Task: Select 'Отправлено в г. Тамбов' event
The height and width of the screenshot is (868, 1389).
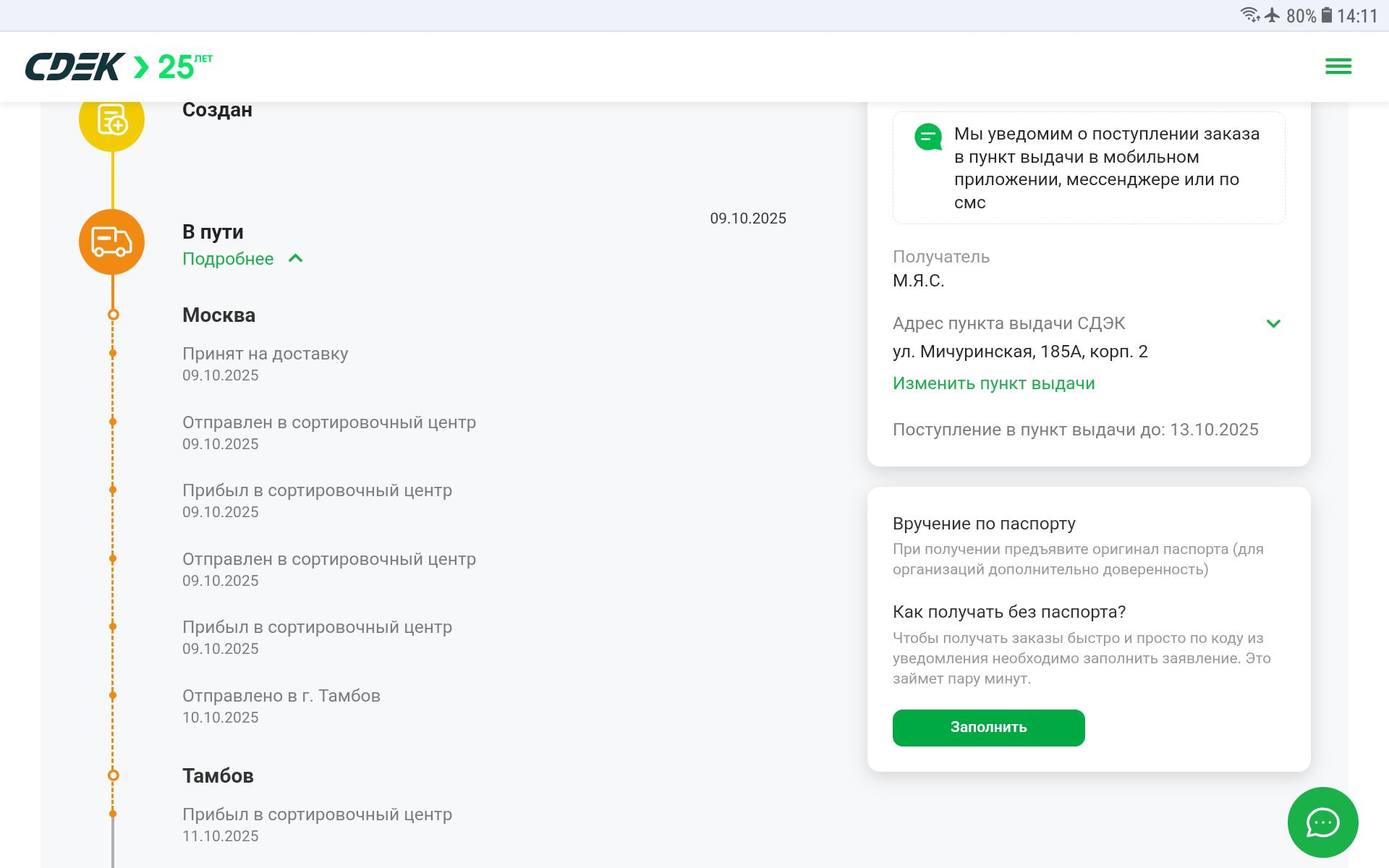Action: [281, 696]
